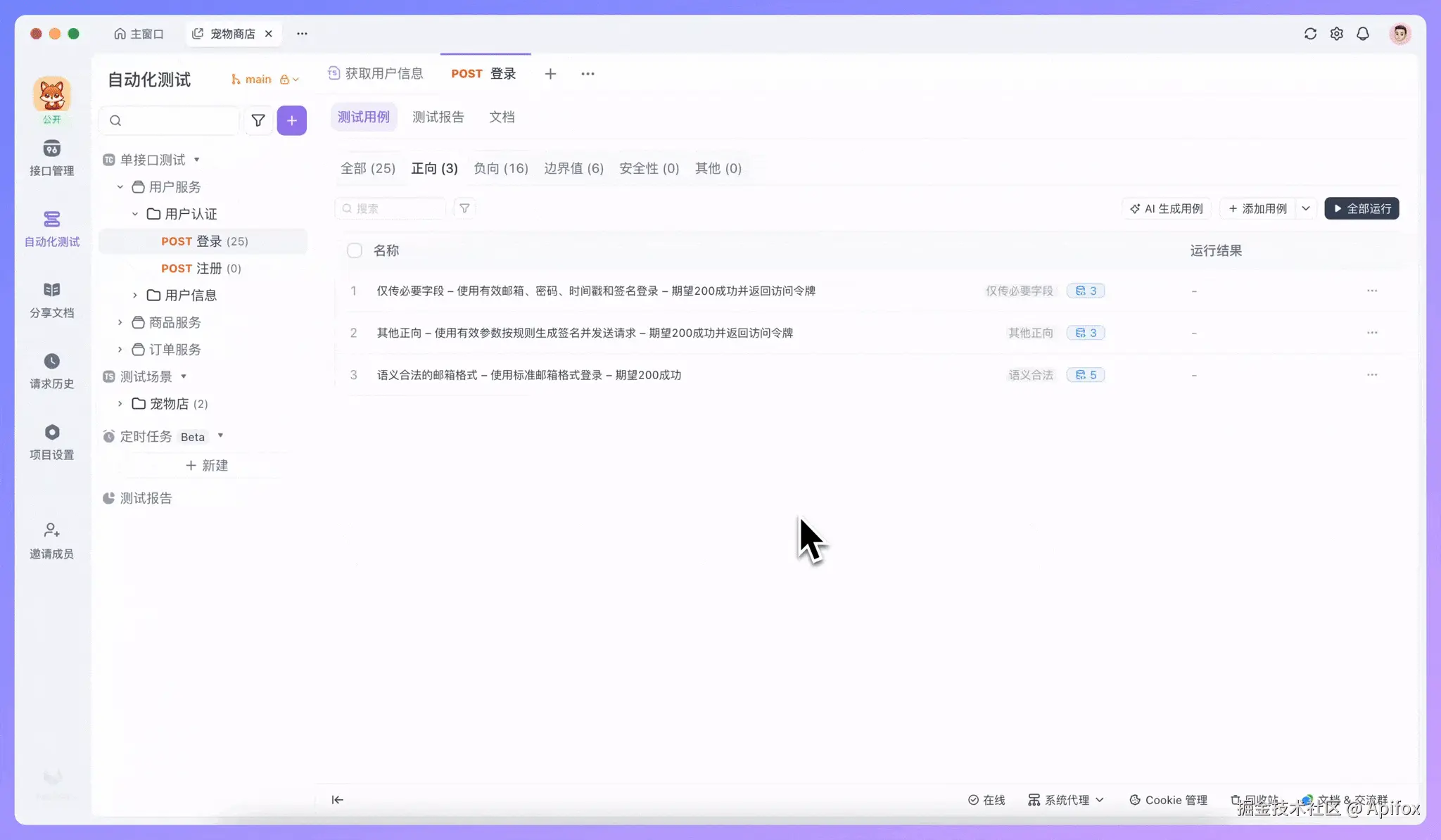This screenshot has height=840, width=1441.
Task: Collapse the sidebar with the bottom arrow icon
Action: click(338, 800)
